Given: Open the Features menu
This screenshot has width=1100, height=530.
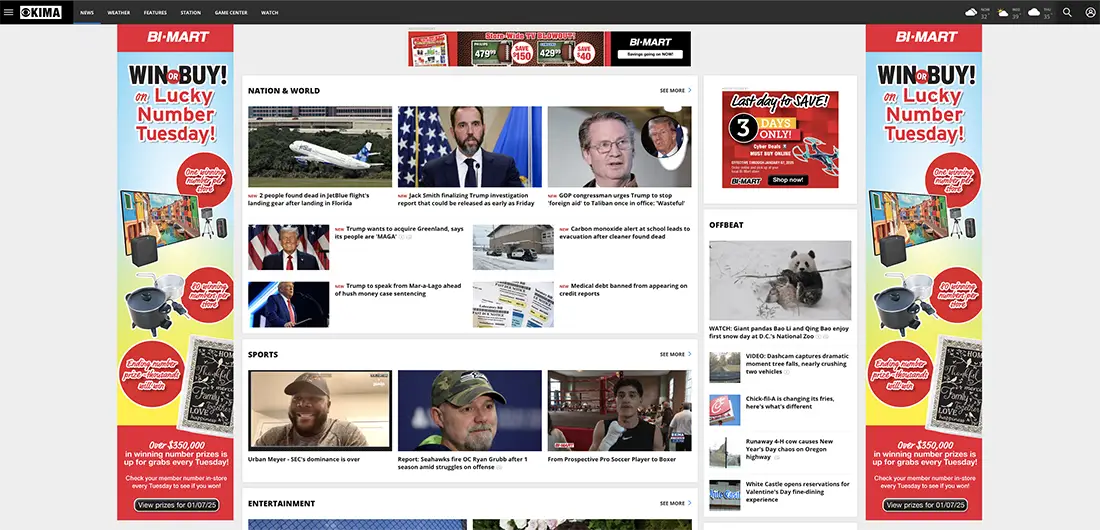Looking at the screenshot, I should tap(155, 13).
